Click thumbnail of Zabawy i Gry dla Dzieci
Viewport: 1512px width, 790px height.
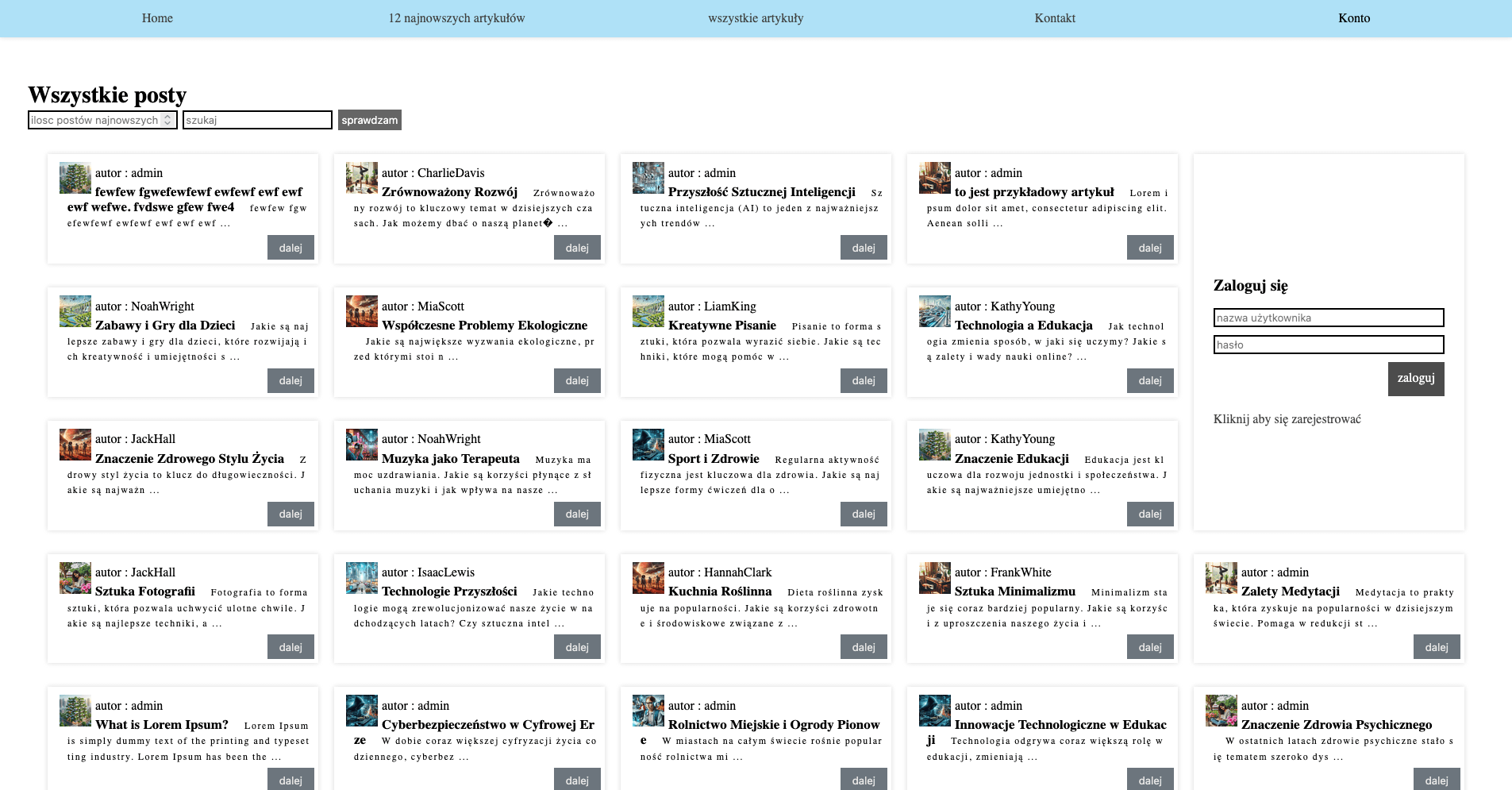click(75, 311)
